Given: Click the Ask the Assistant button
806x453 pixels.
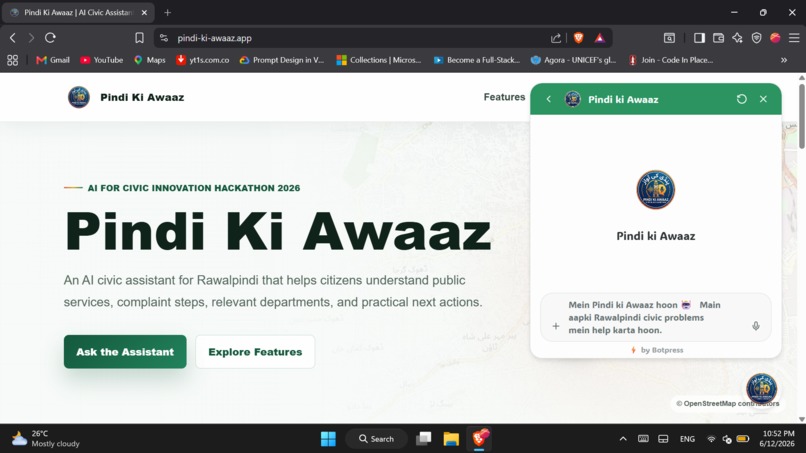Looking at the screenshot, I should (x=125, y=352).
